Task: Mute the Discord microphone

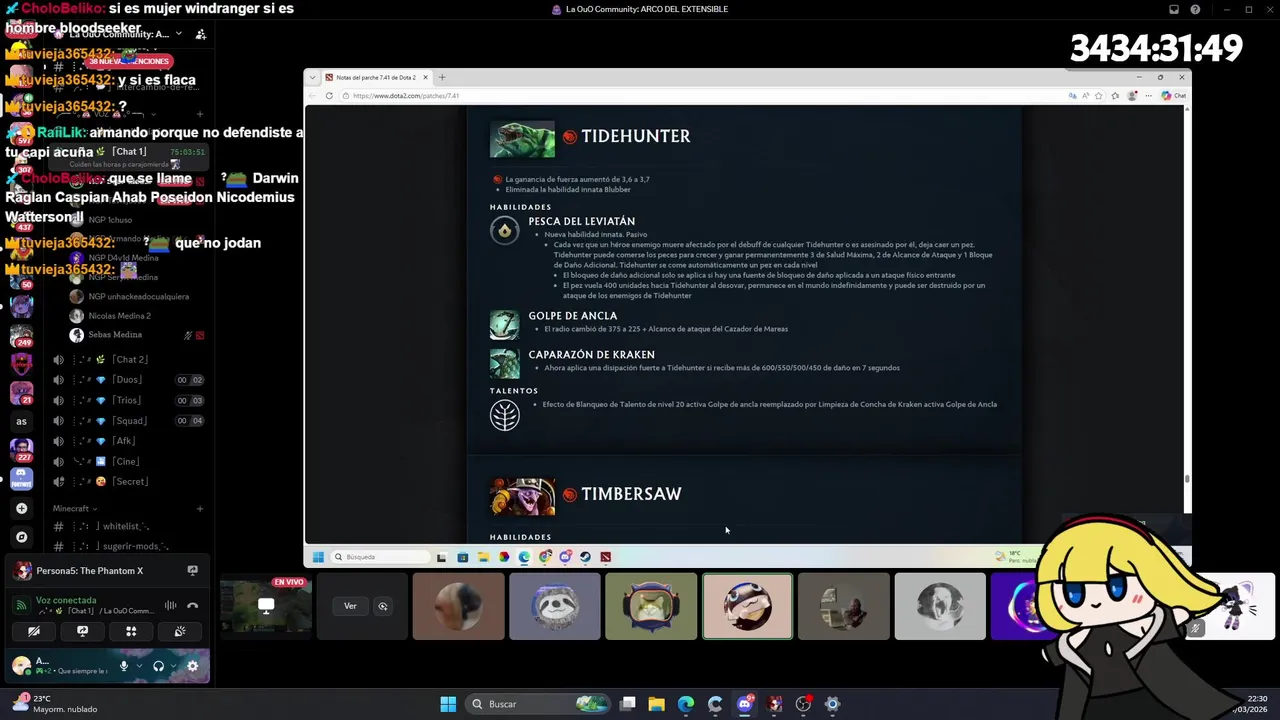Action: [x=124, y=665]
